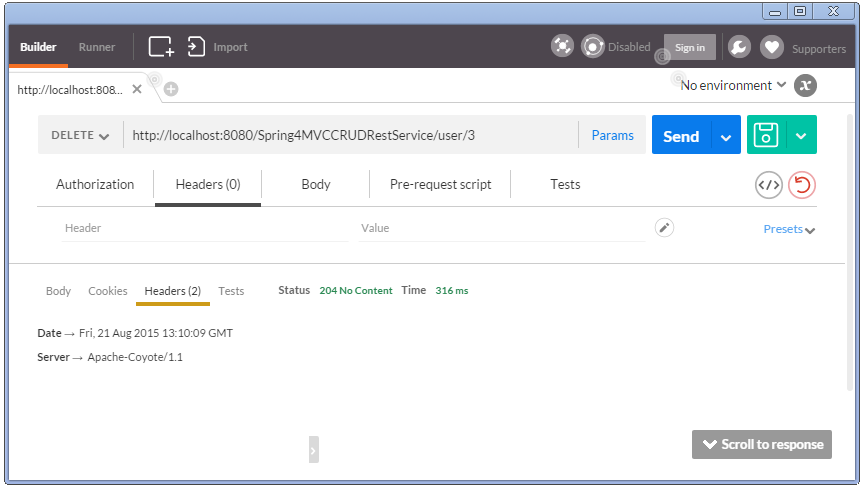863x486 pixels.
Task: Select the http://localhost:808... request tab
Action: pyautogui.click(x=70, y=89)
